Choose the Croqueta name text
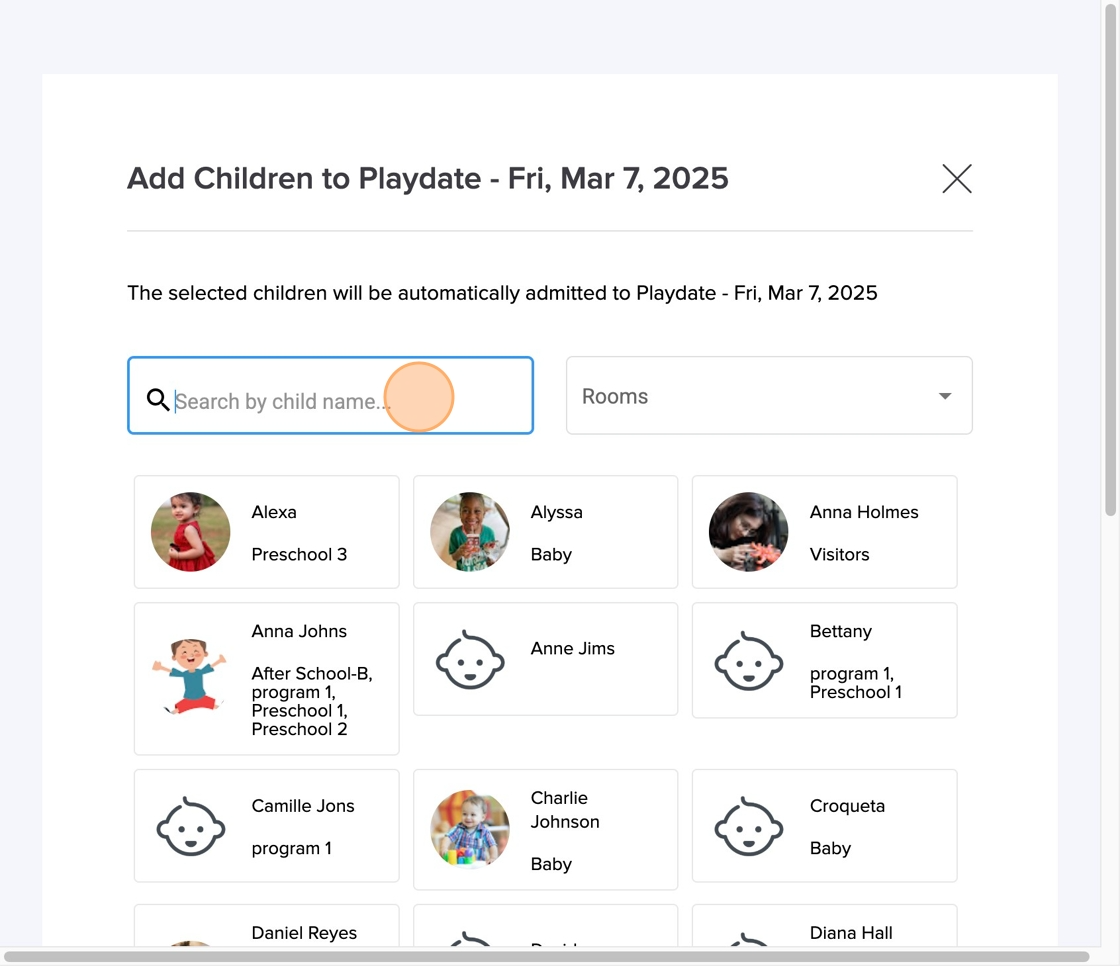This screenshot has height=966, width=1120. coord(847,806)
